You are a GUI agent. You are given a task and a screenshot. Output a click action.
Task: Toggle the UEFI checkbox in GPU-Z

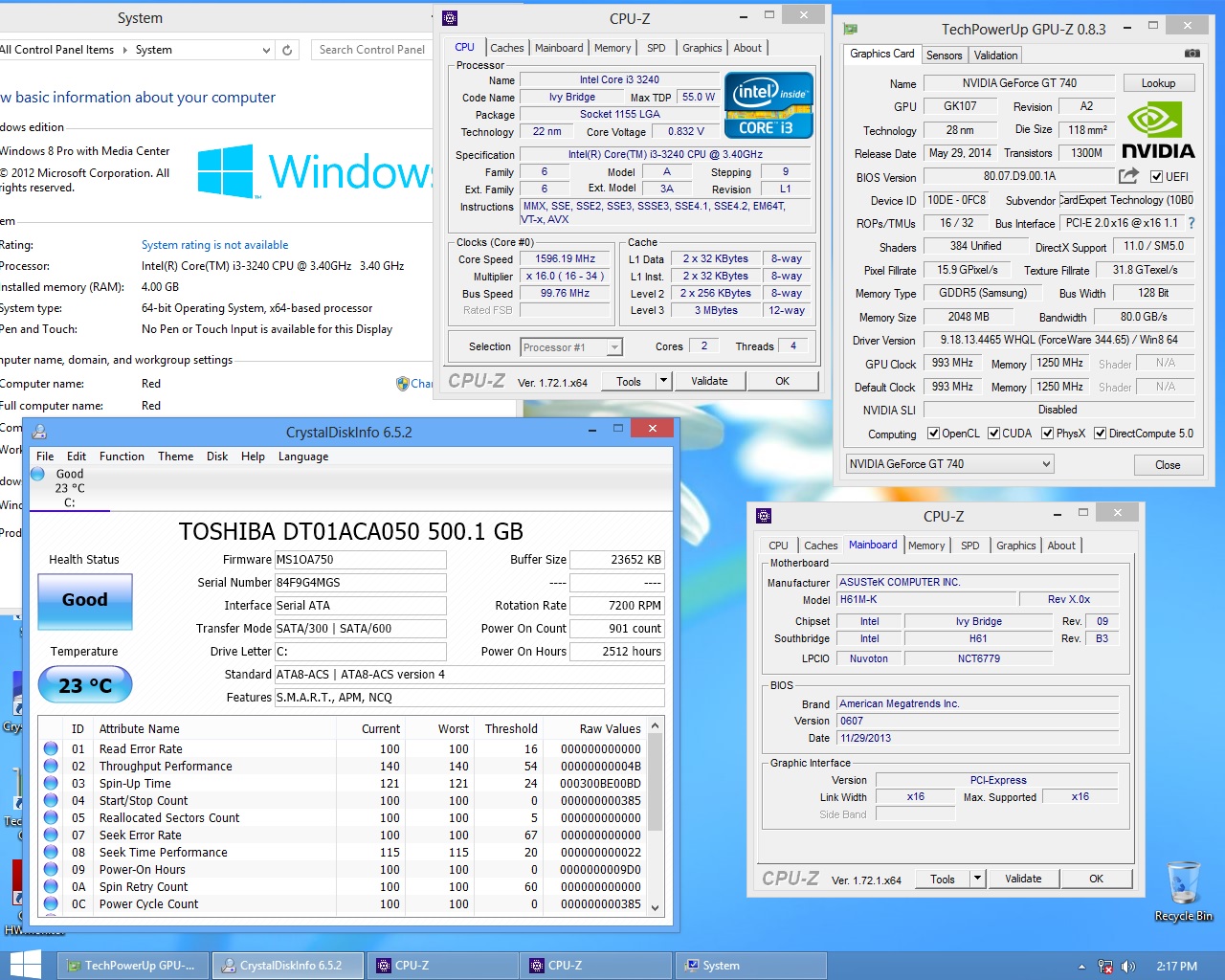point(1156,177)
